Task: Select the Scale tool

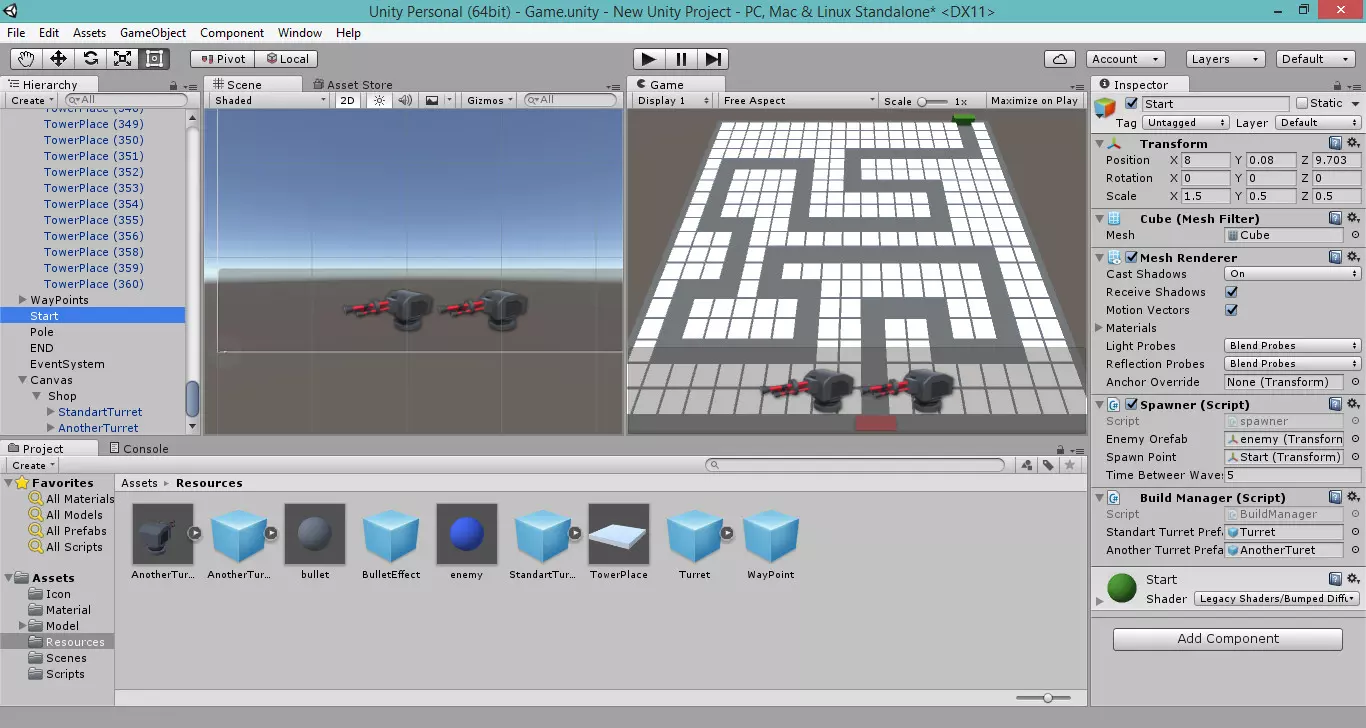Action: 122,59
